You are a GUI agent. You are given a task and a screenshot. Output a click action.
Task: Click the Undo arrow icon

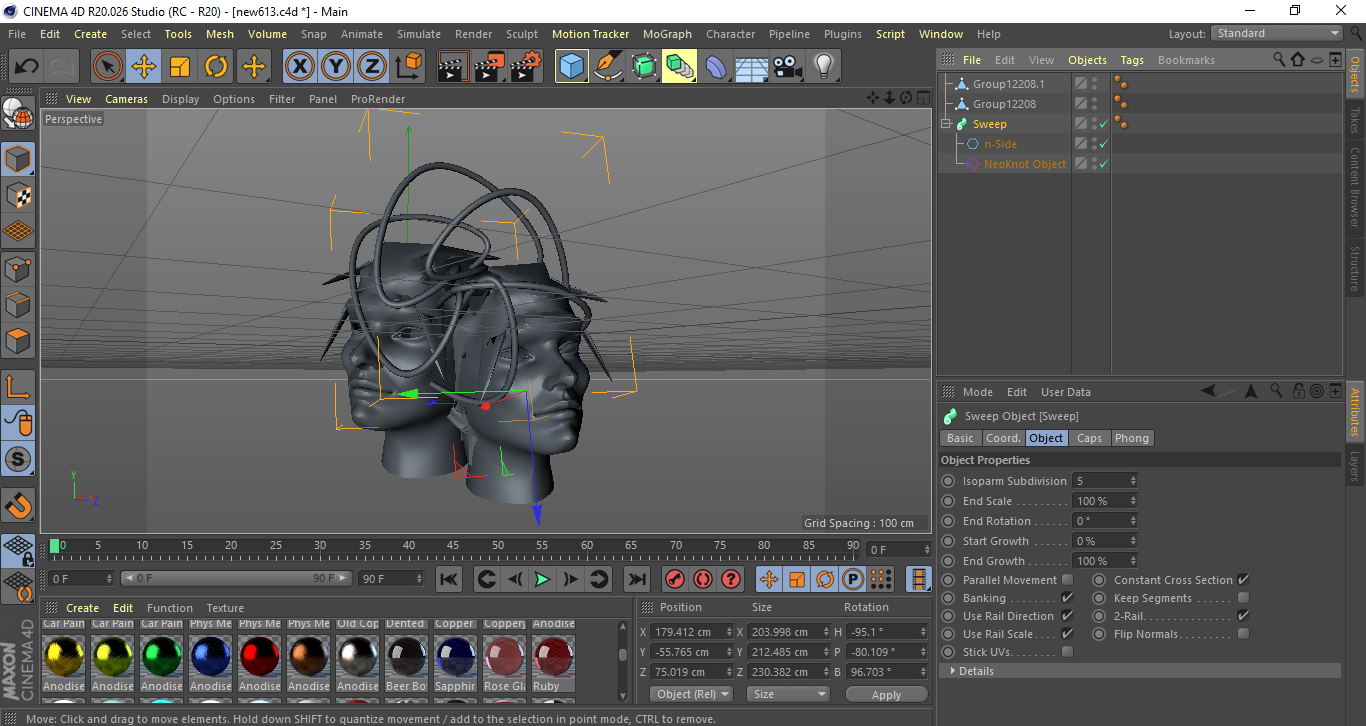pos(27,67)
